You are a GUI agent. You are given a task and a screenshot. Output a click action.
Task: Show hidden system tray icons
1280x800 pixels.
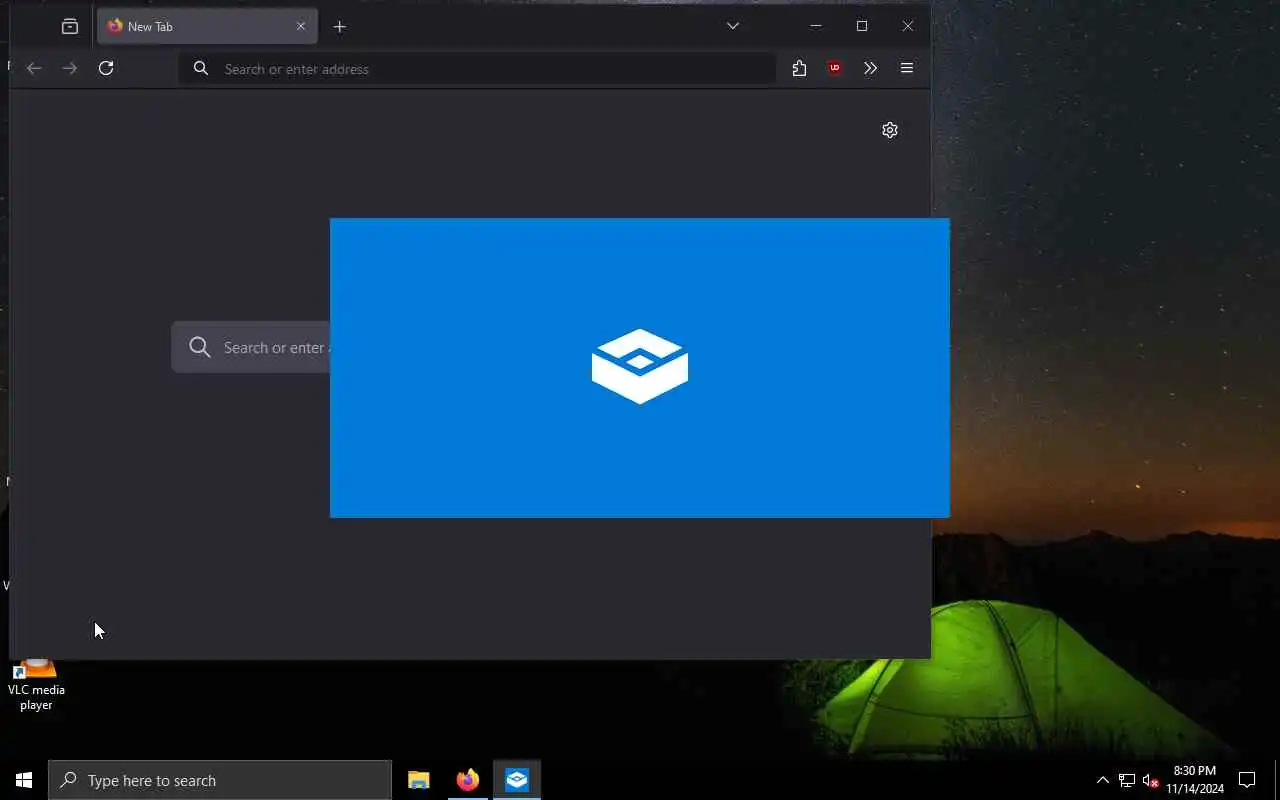(1103, 780)
